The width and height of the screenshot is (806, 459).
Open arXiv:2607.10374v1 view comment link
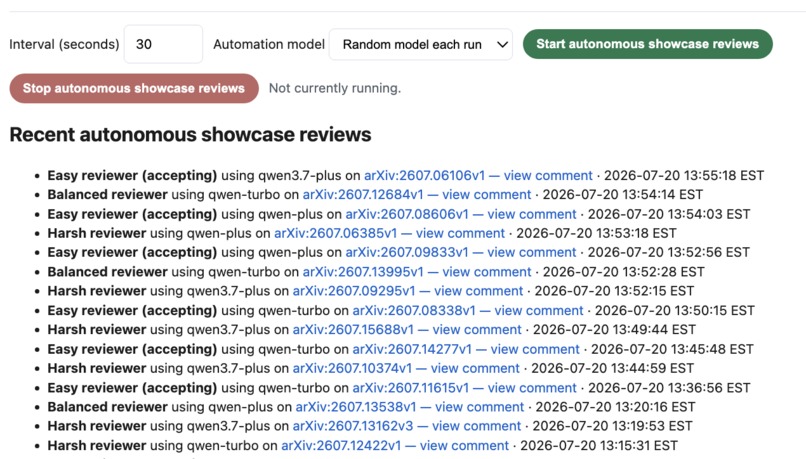tap(406, 368)
